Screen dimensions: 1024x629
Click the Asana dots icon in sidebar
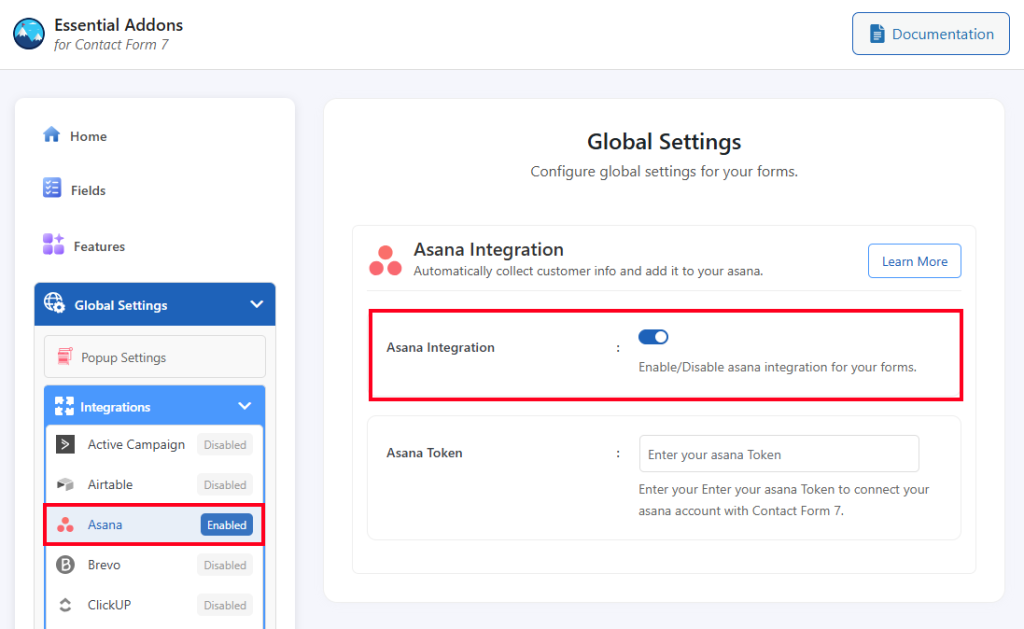65,524
